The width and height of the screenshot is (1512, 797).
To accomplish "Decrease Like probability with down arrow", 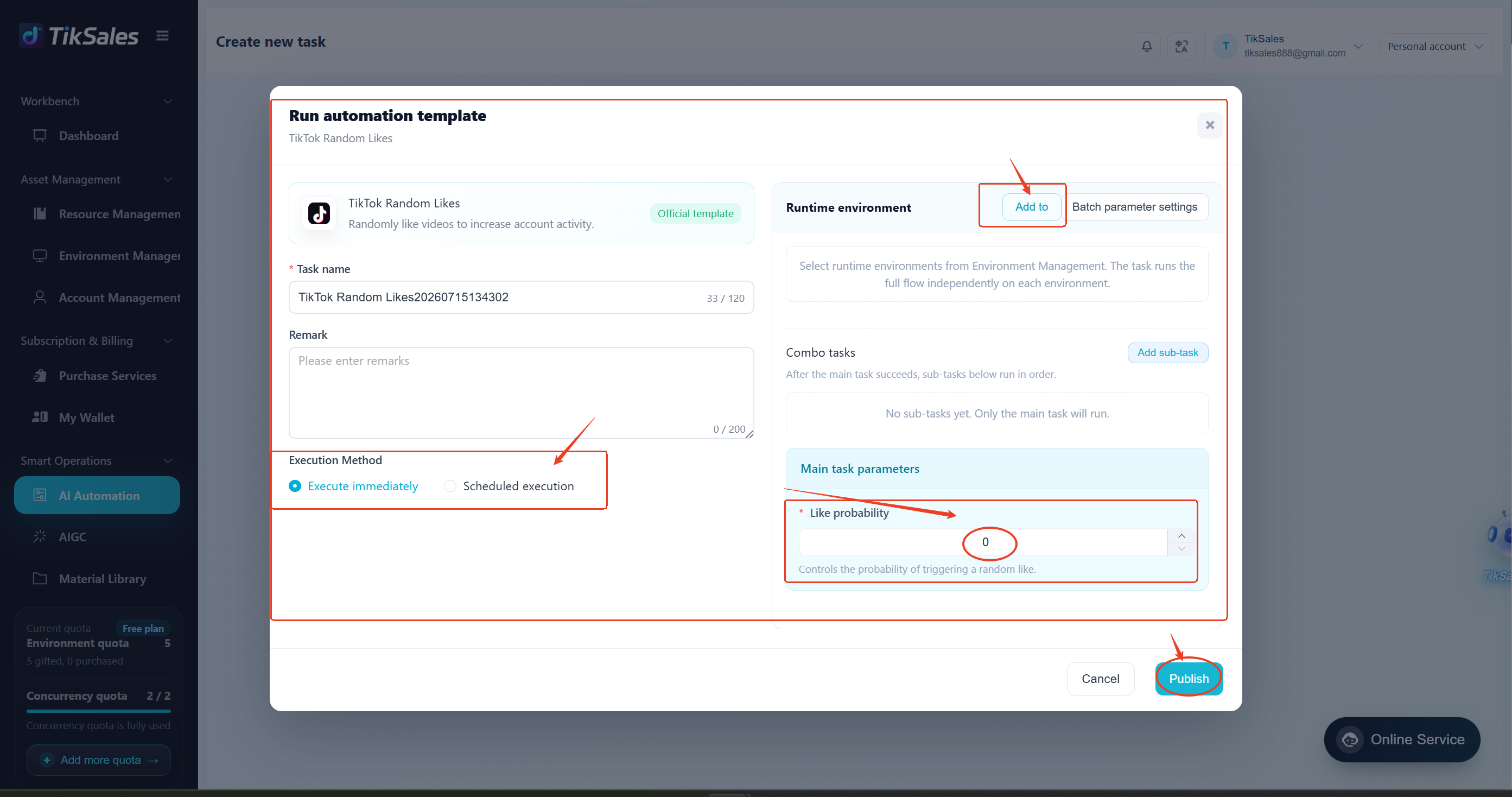I will pos(1181,548).
